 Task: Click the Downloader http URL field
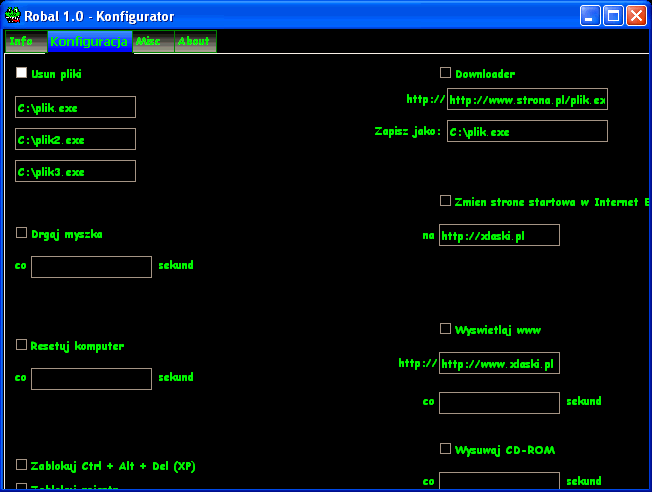tap(527, 99)
